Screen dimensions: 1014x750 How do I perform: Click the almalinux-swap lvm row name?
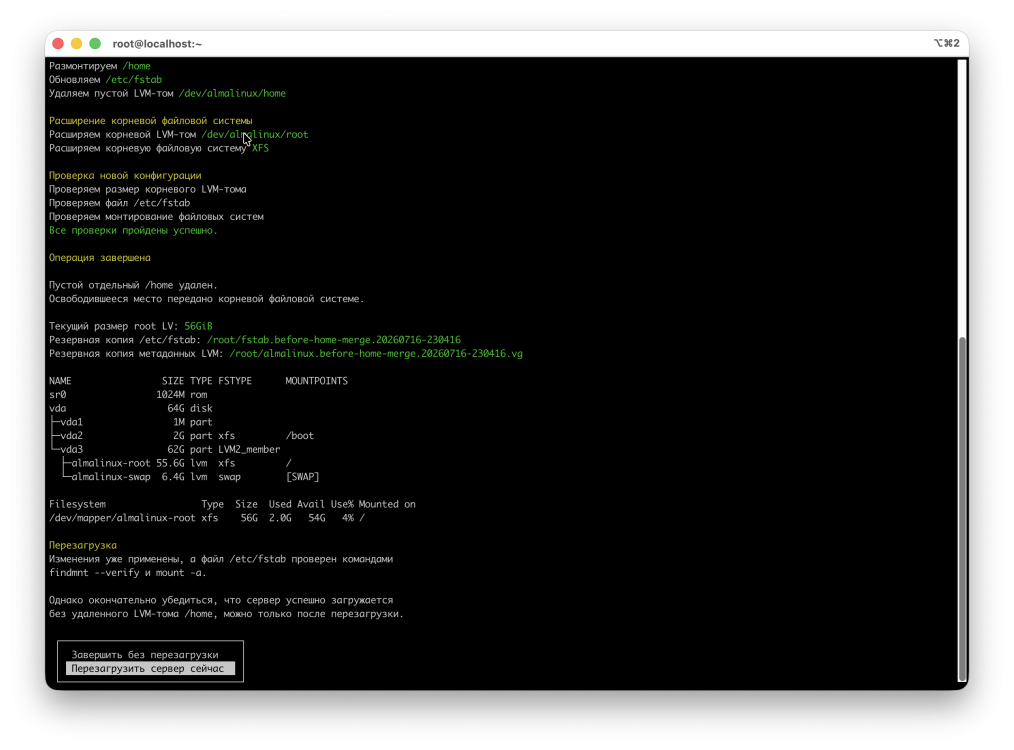click(111, 477)
